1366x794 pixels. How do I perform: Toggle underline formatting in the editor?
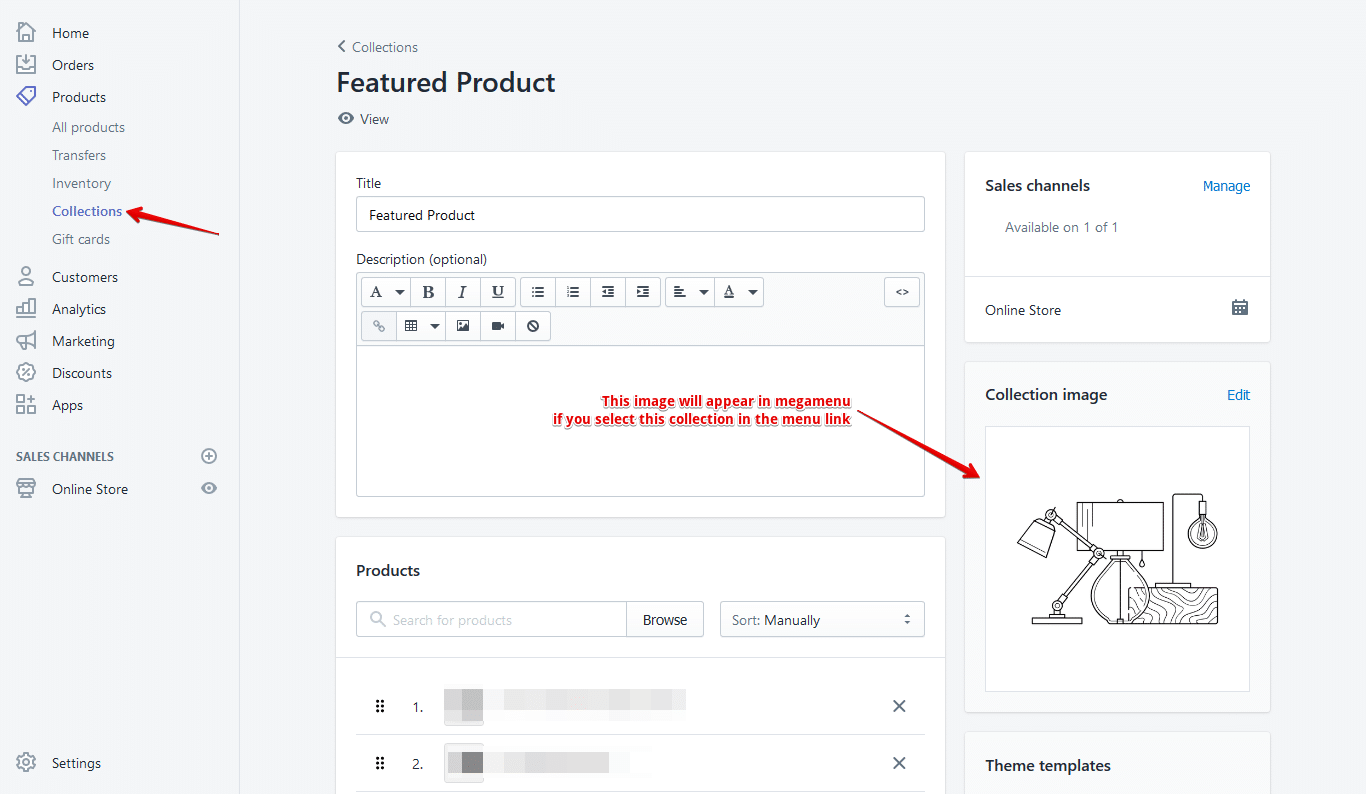[x=497, y=291]
